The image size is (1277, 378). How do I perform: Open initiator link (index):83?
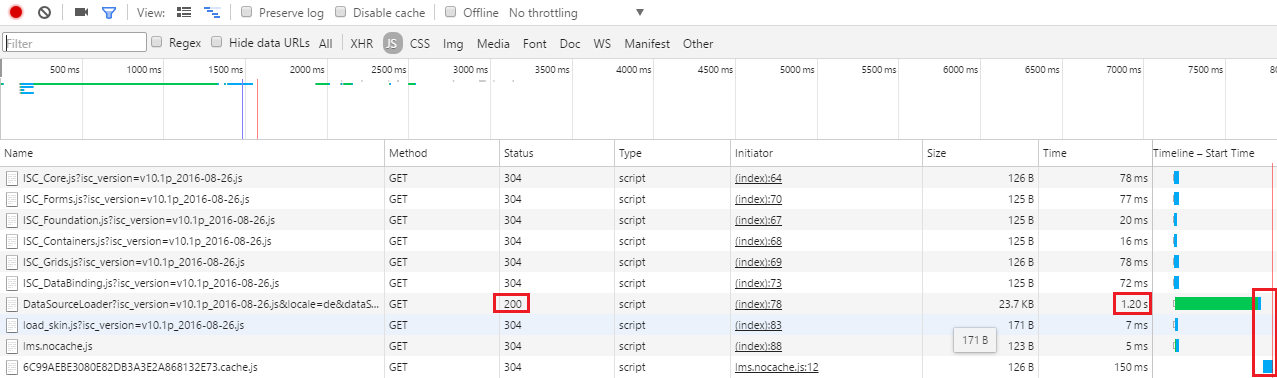point(758,325)
